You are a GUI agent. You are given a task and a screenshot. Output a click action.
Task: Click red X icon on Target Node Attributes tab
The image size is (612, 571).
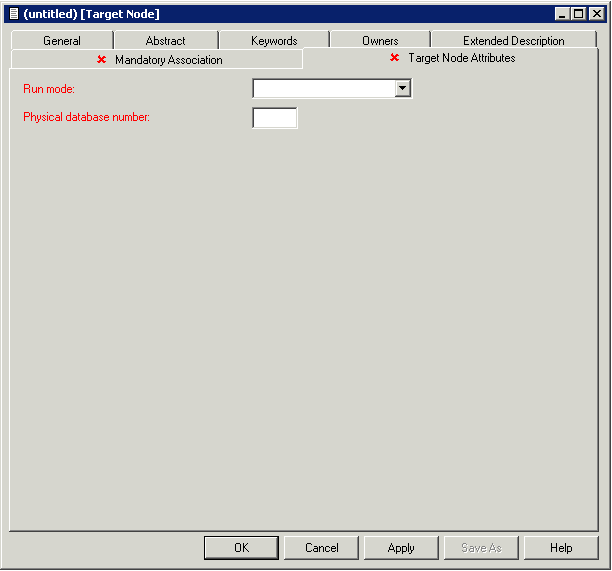[x=394, y=58]
